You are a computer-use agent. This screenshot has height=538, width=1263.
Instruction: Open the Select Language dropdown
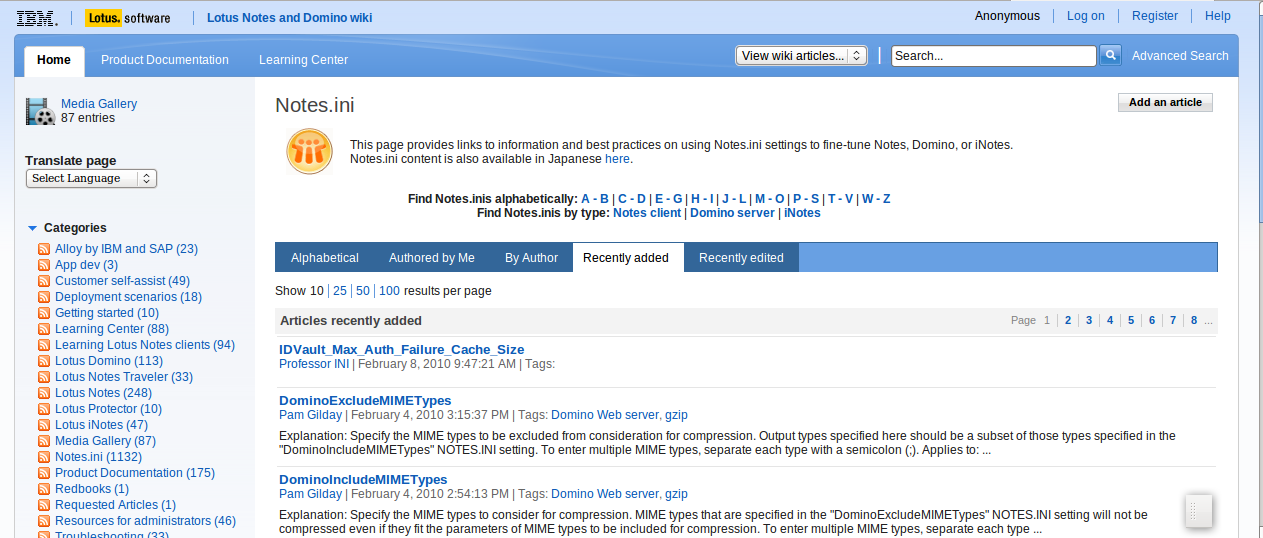(x=91, y=178)
